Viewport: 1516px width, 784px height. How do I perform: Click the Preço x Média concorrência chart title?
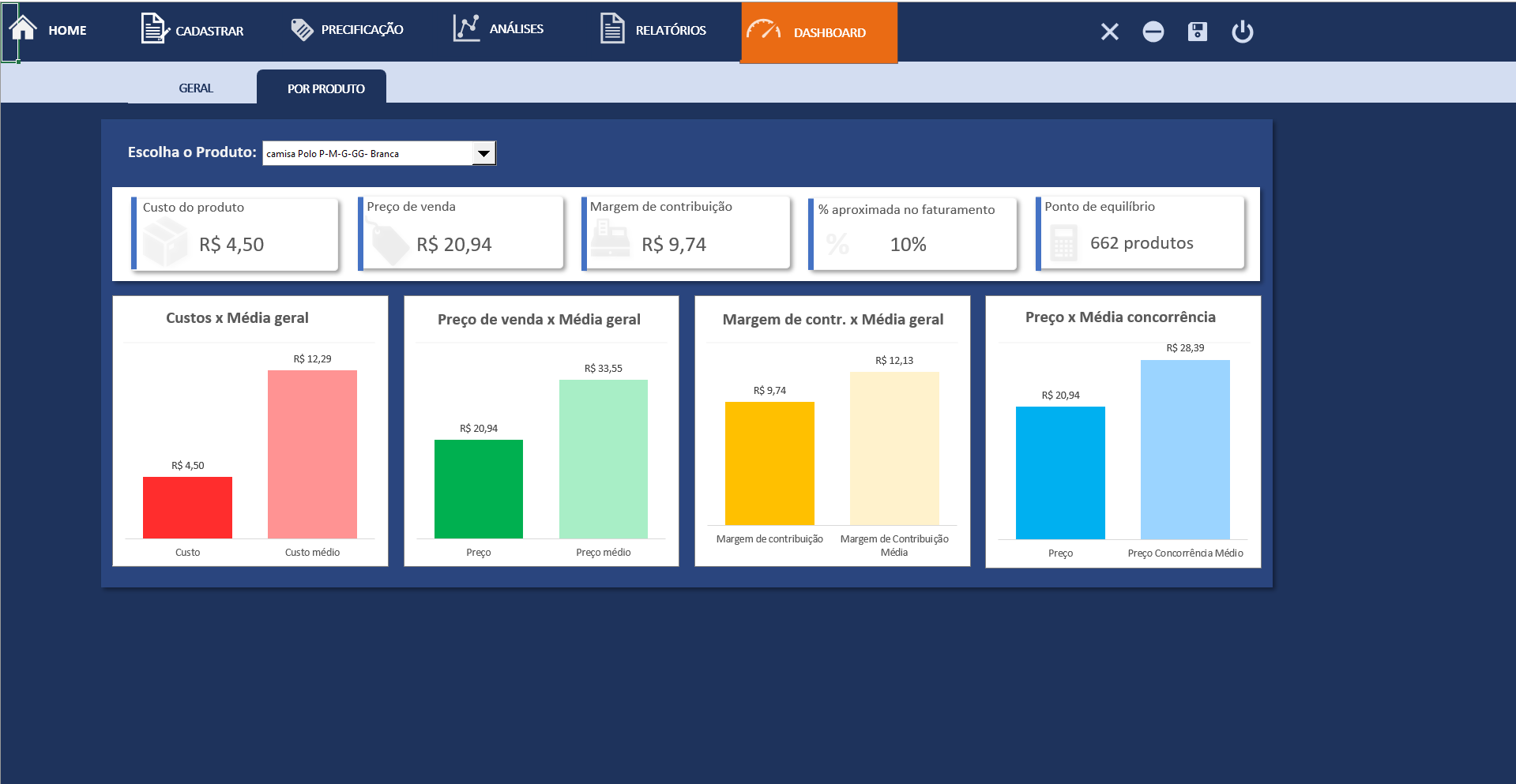click(1119, 317)
